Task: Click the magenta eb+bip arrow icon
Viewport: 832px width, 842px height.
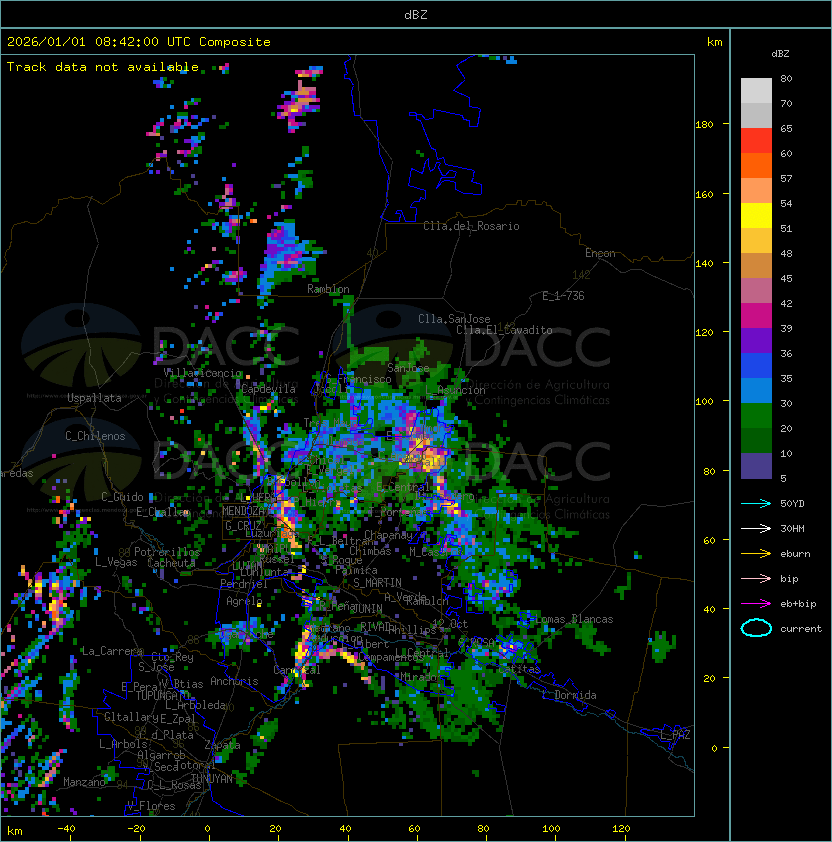Action: coord(756,604)
